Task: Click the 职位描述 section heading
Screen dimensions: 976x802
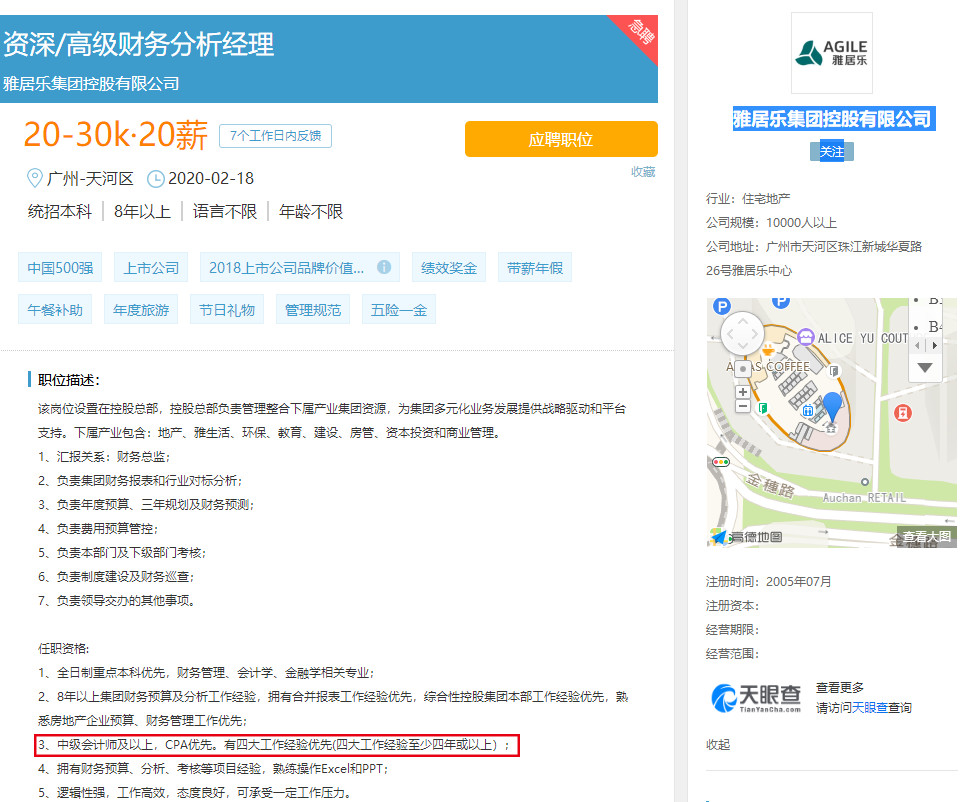Action: [x=68, y=380]
